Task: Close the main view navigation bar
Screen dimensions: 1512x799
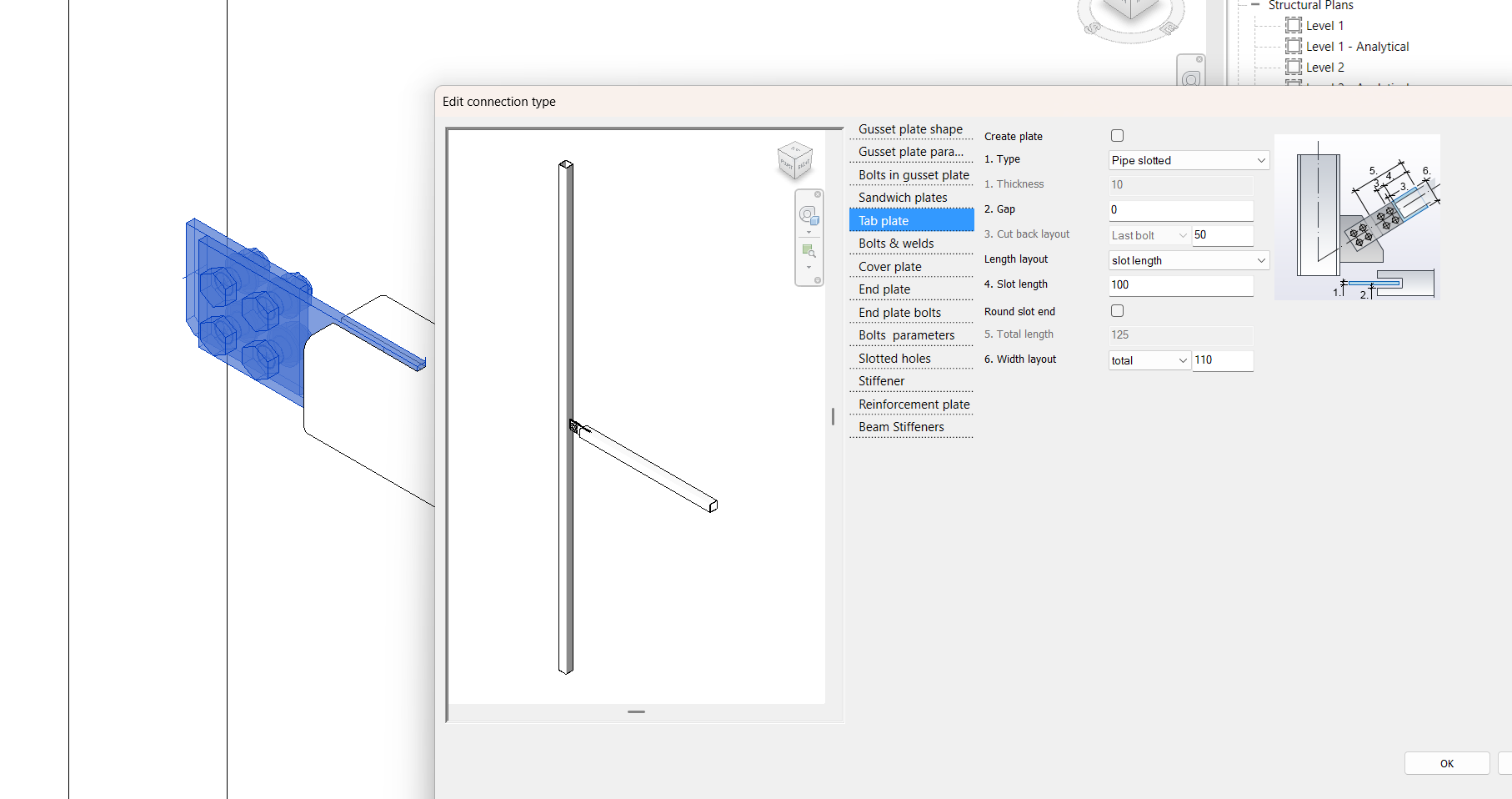Action: pos(1199,59)
